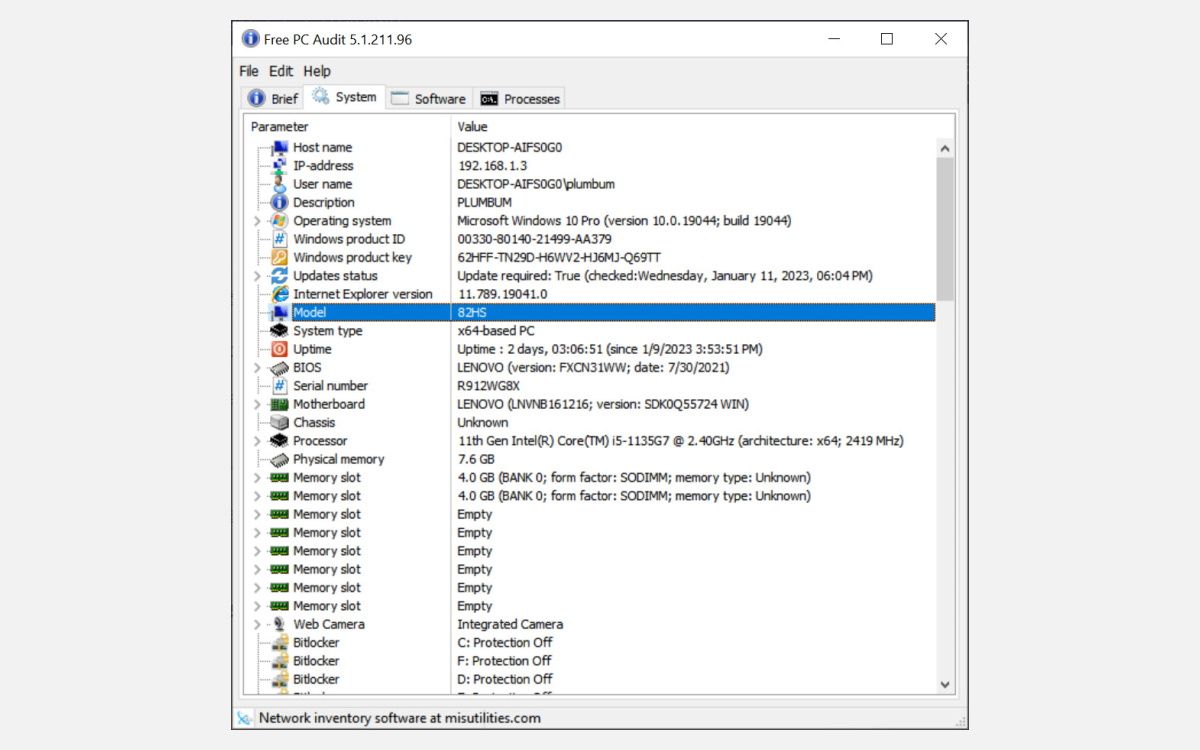
Task: Click the scrollbar down arrow button
Action: [944, 685]
